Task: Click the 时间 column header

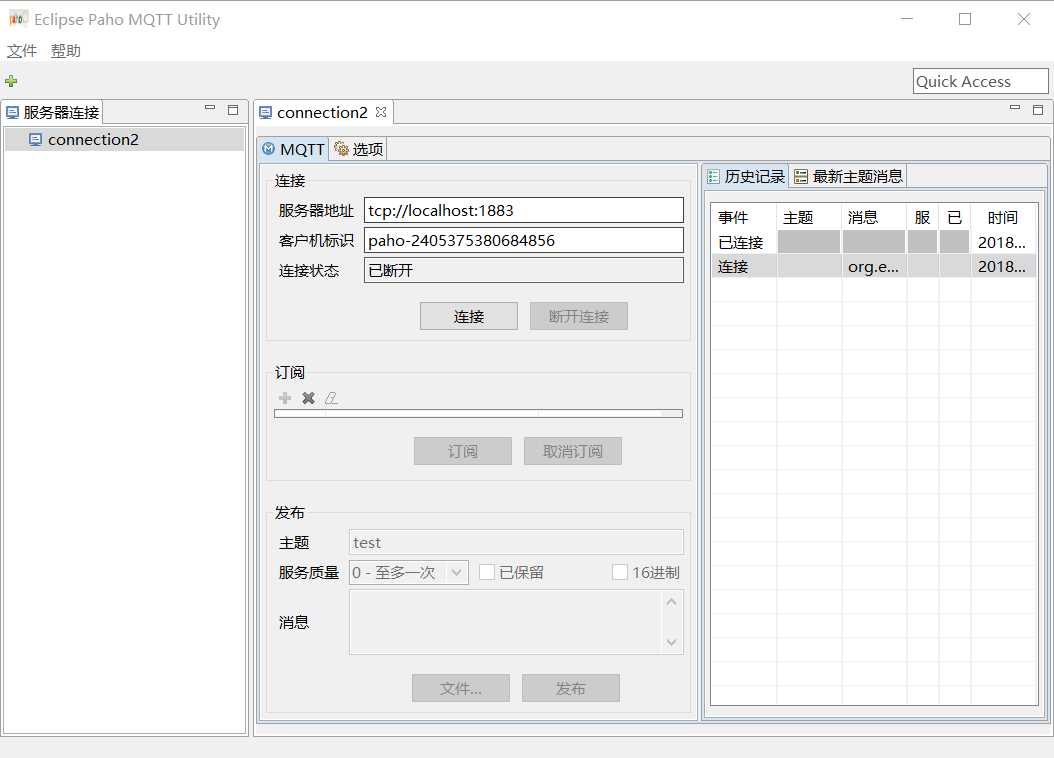Action: pos(1004,218)
